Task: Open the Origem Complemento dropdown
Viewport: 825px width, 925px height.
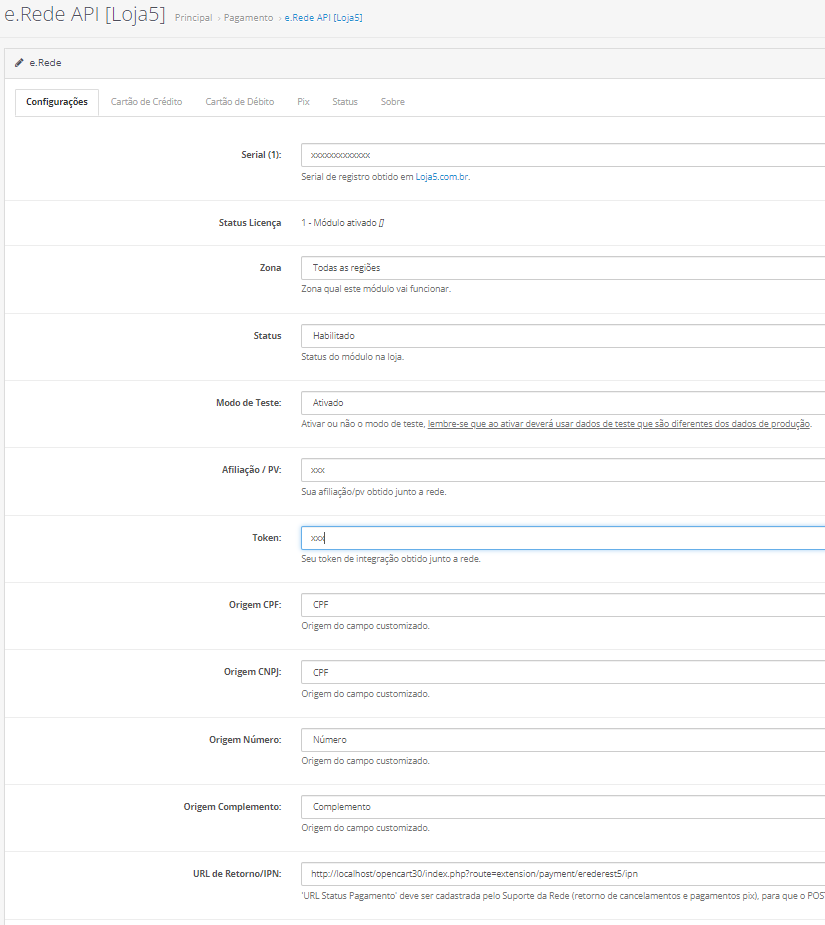Action: (563, 807)
